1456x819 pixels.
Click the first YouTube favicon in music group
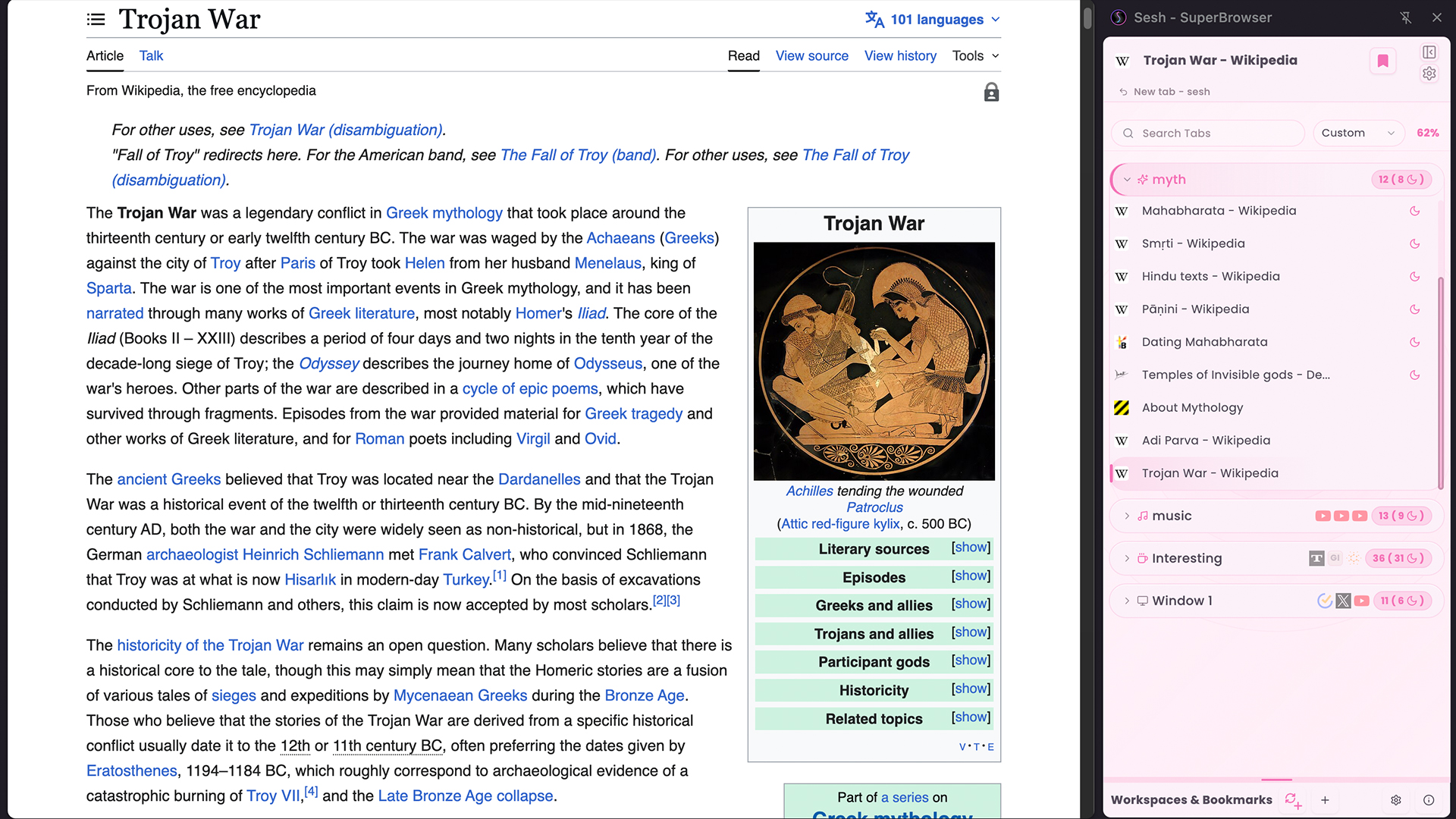tap(1323, 516)
